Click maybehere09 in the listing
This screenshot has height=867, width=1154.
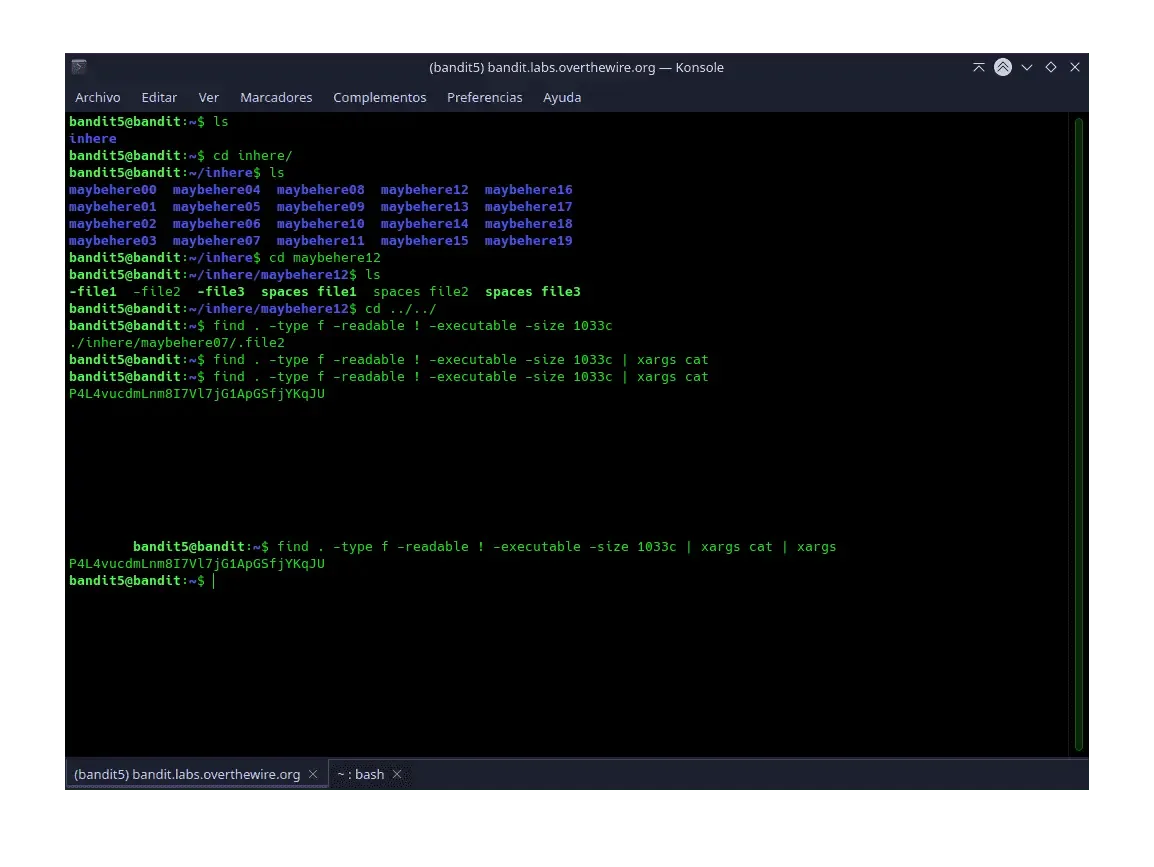coord(320,207)
